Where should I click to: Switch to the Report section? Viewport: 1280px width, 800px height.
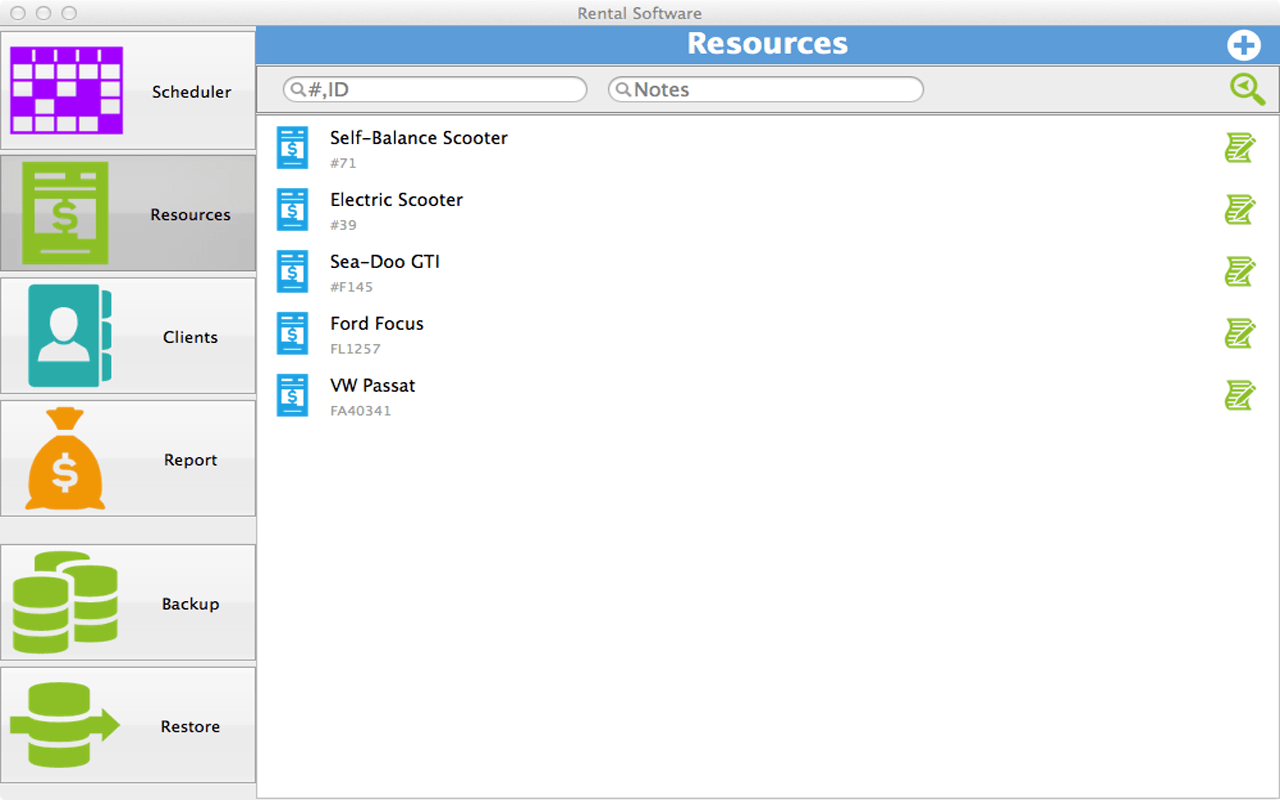[x=128, y=458]
